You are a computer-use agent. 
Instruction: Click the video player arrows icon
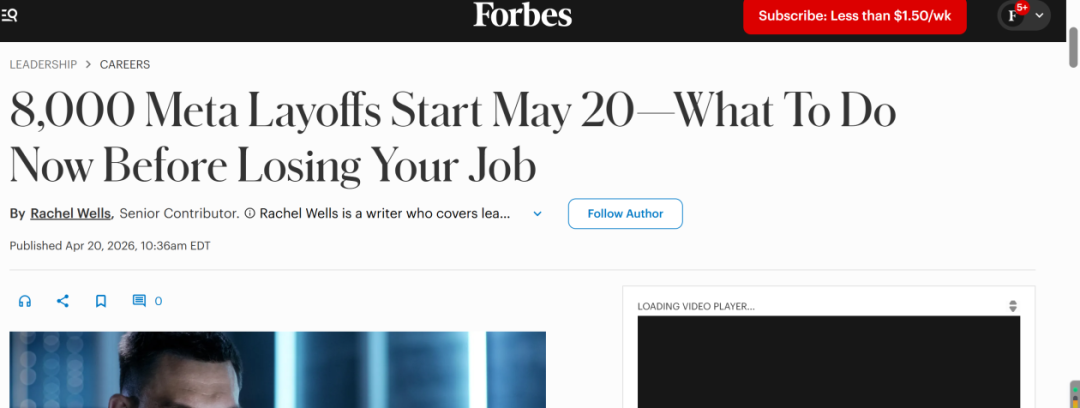click(1012, 306)
